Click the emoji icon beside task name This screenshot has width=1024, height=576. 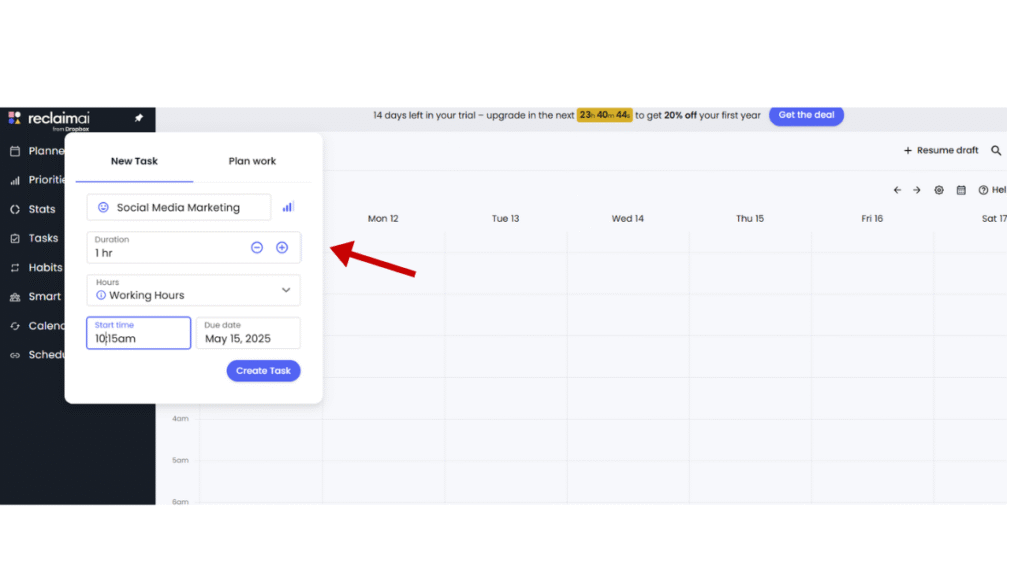(103, 208)
